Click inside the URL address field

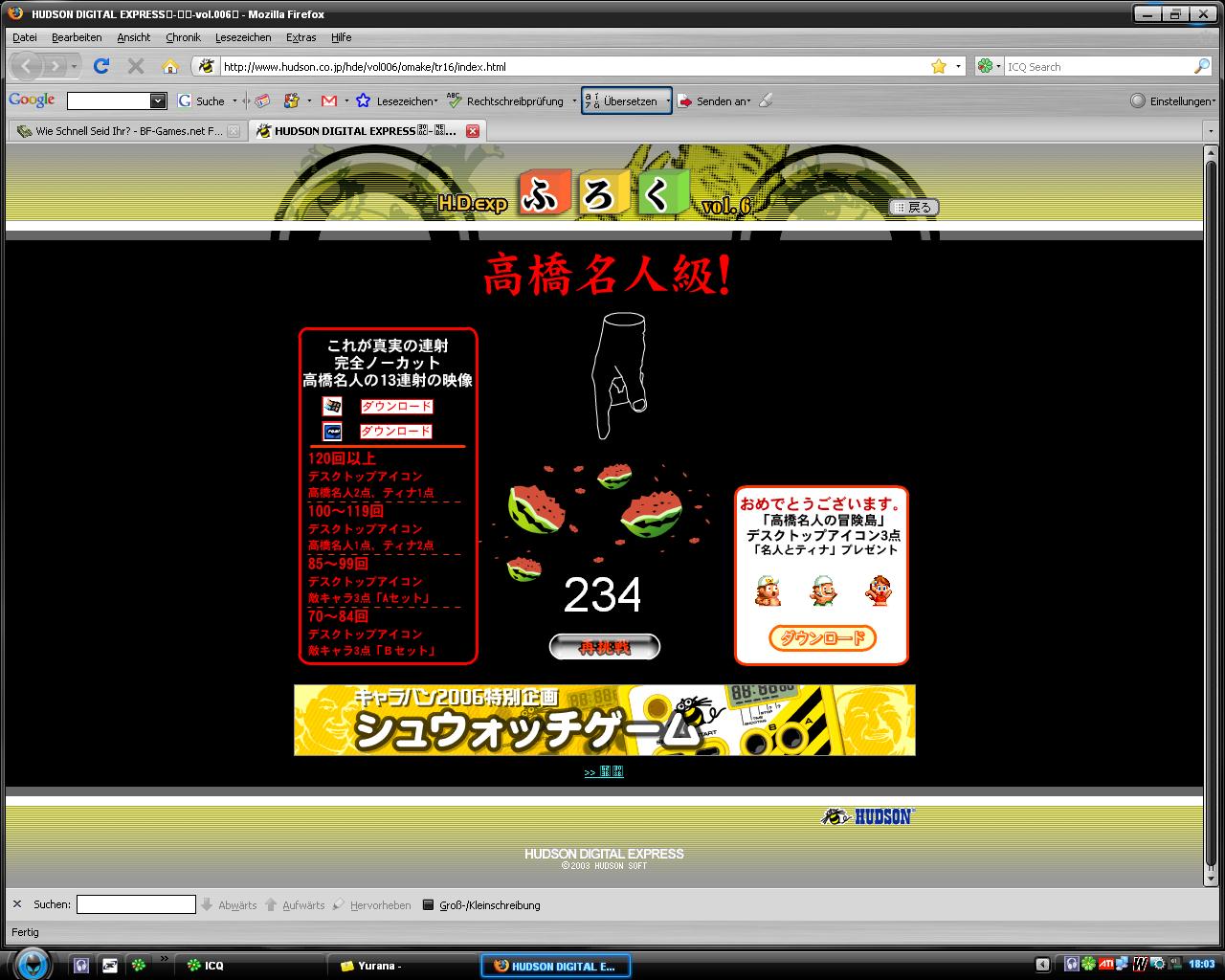(574, 66)
